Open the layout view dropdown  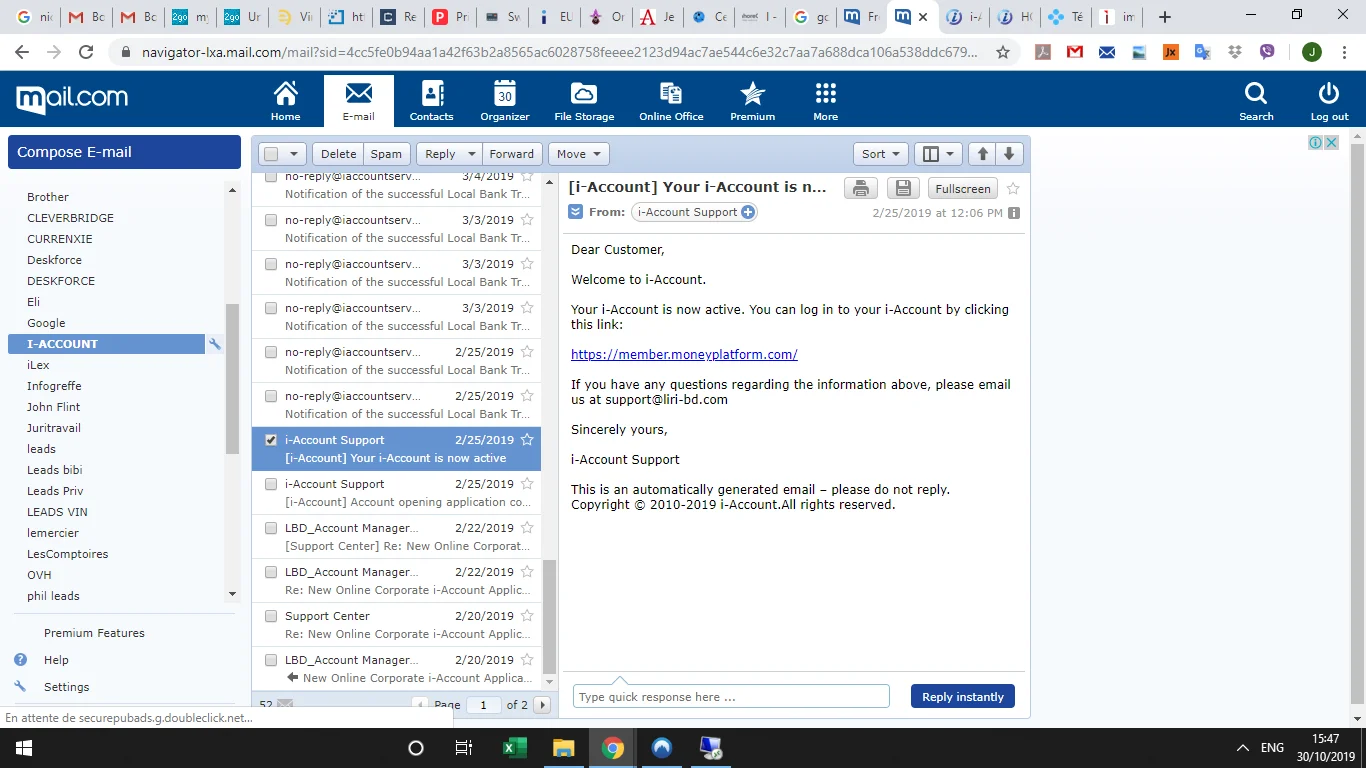pyautogui.click(x=939, y=154)
